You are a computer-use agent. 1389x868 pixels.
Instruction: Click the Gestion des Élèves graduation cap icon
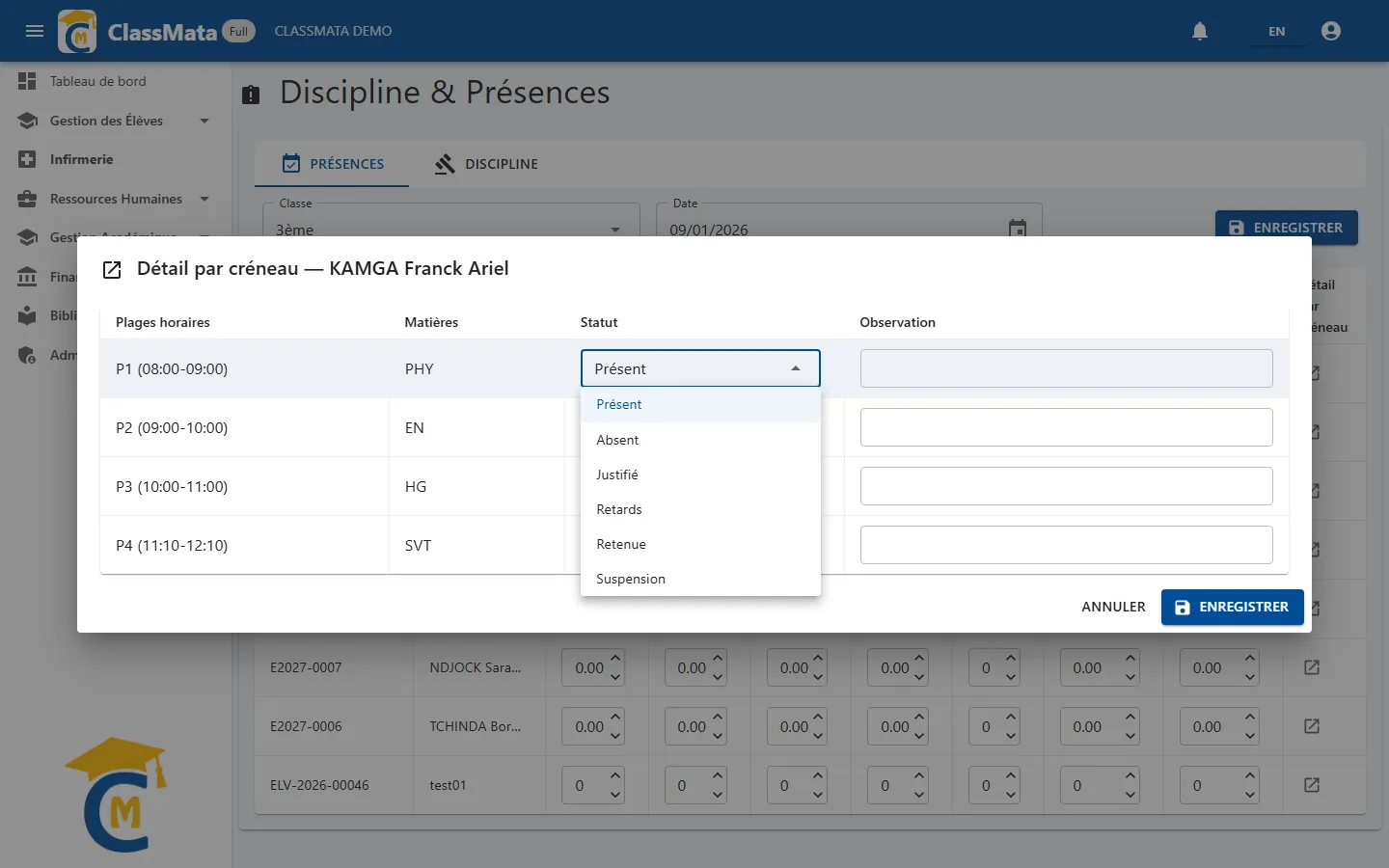(27, 121)
